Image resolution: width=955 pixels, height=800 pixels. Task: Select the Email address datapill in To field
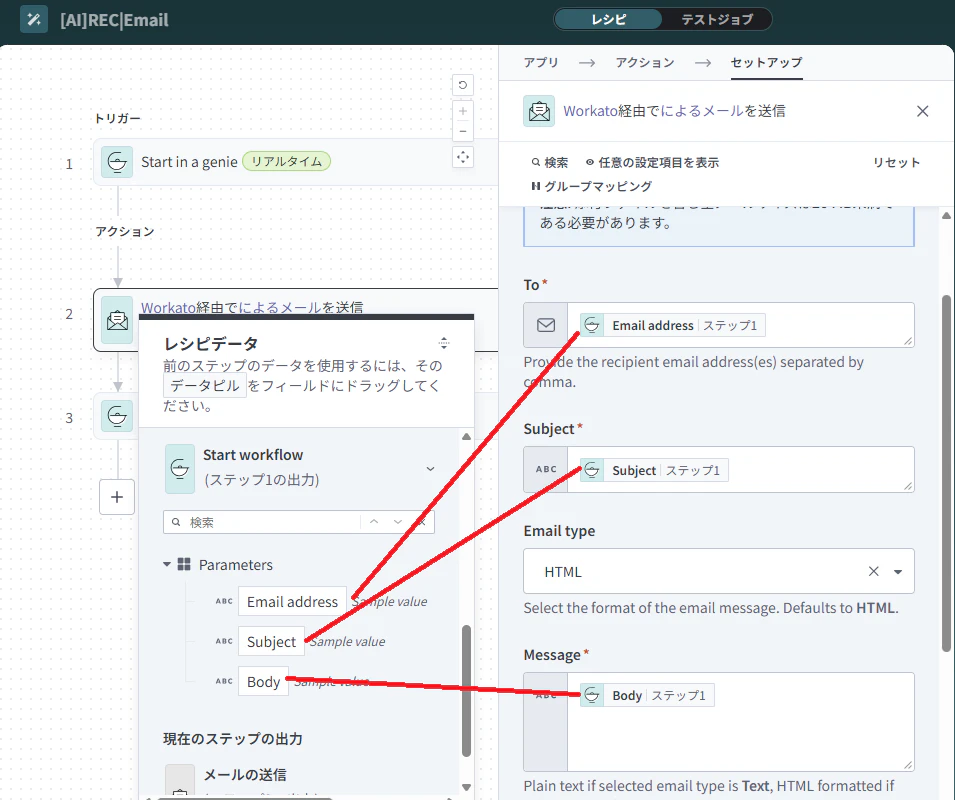(672, 325)
